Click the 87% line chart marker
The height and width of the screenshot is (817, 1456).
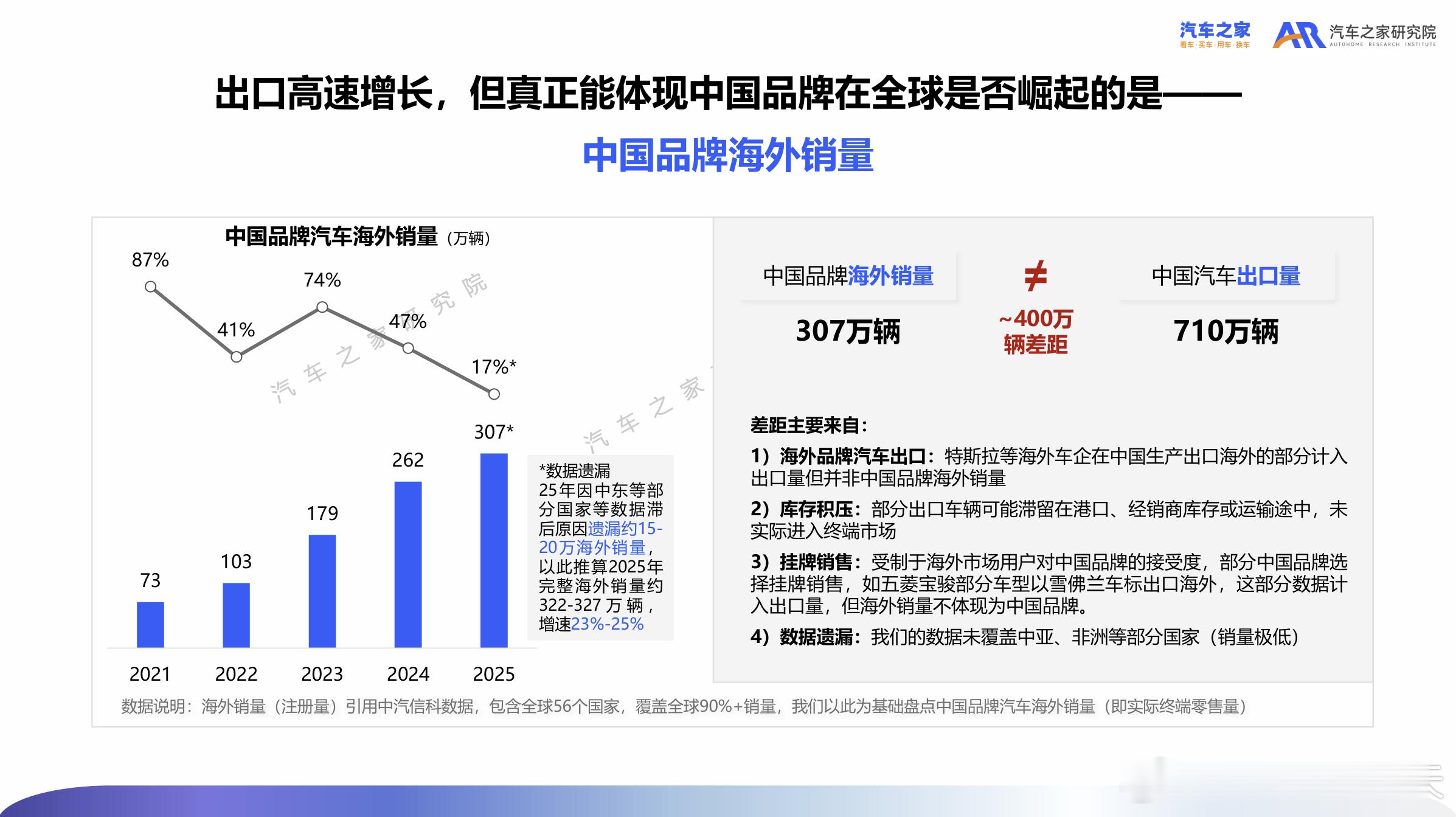(x=151, y=287)
